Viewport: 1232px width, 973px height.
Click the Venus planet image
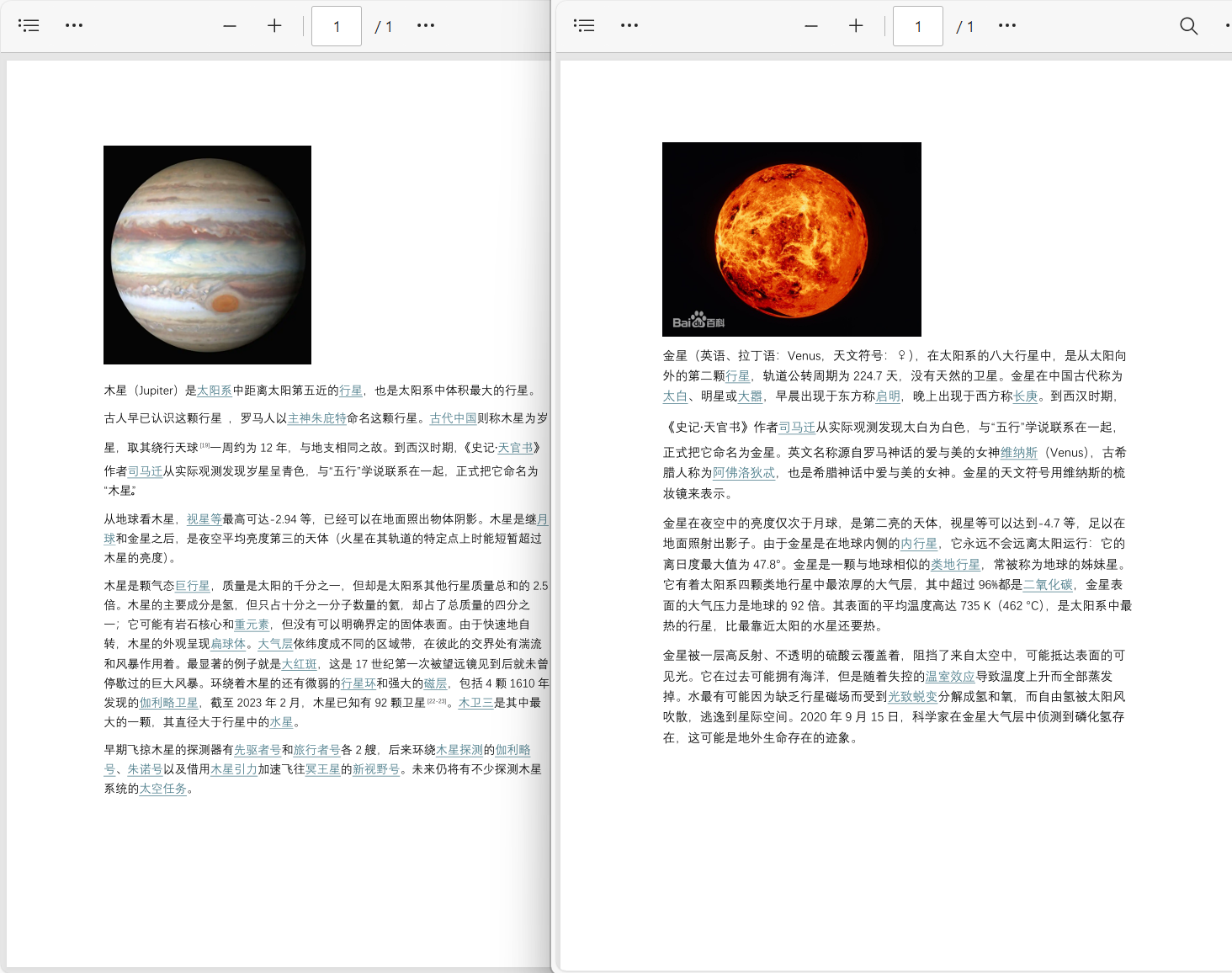(x=791, y=239)
